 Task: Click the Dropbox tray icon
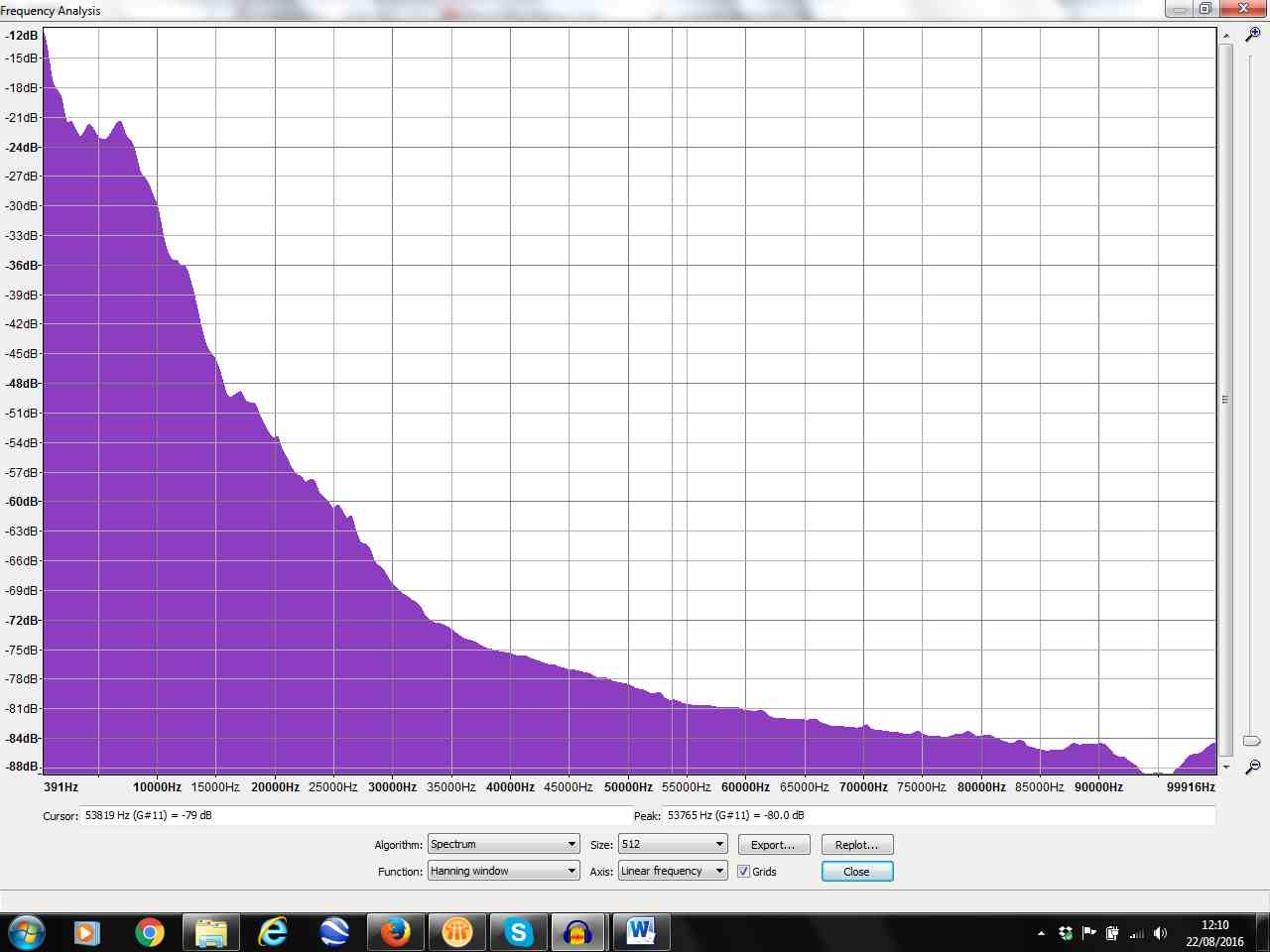[x=1066, y=933]
